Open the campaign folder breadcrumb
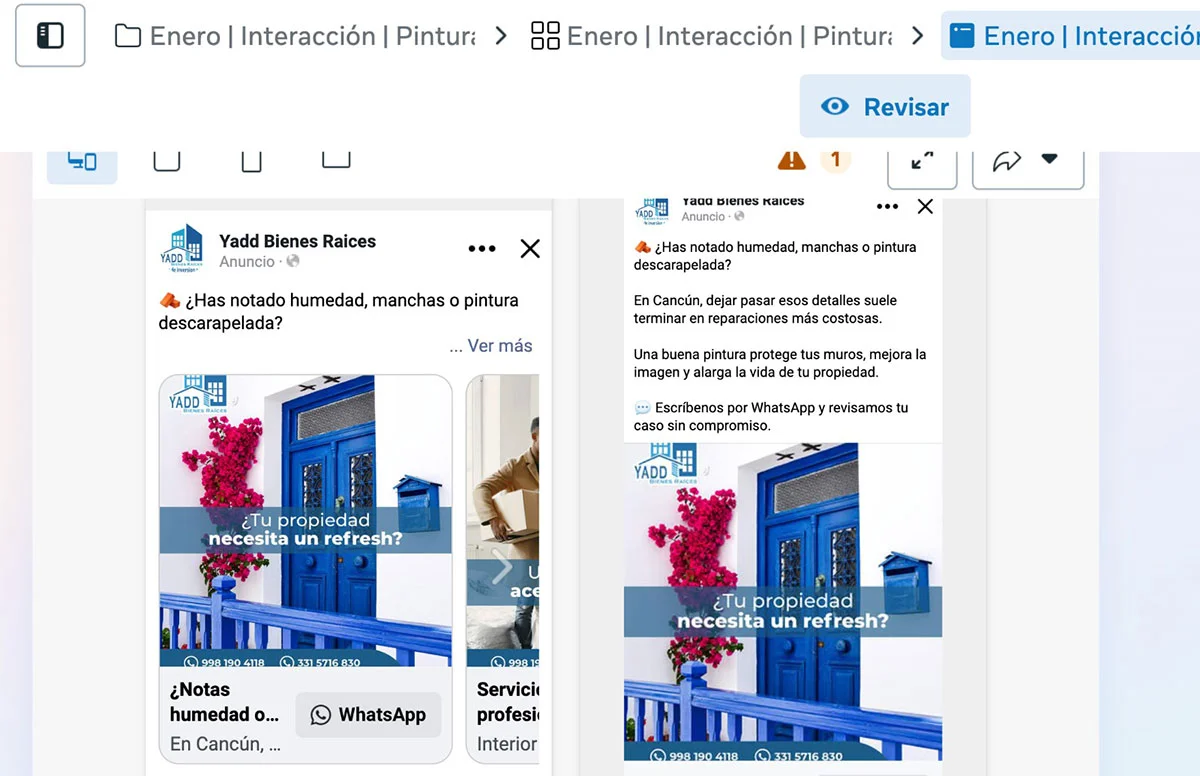Screen dimensions: 1200x776 pos(295,37)
